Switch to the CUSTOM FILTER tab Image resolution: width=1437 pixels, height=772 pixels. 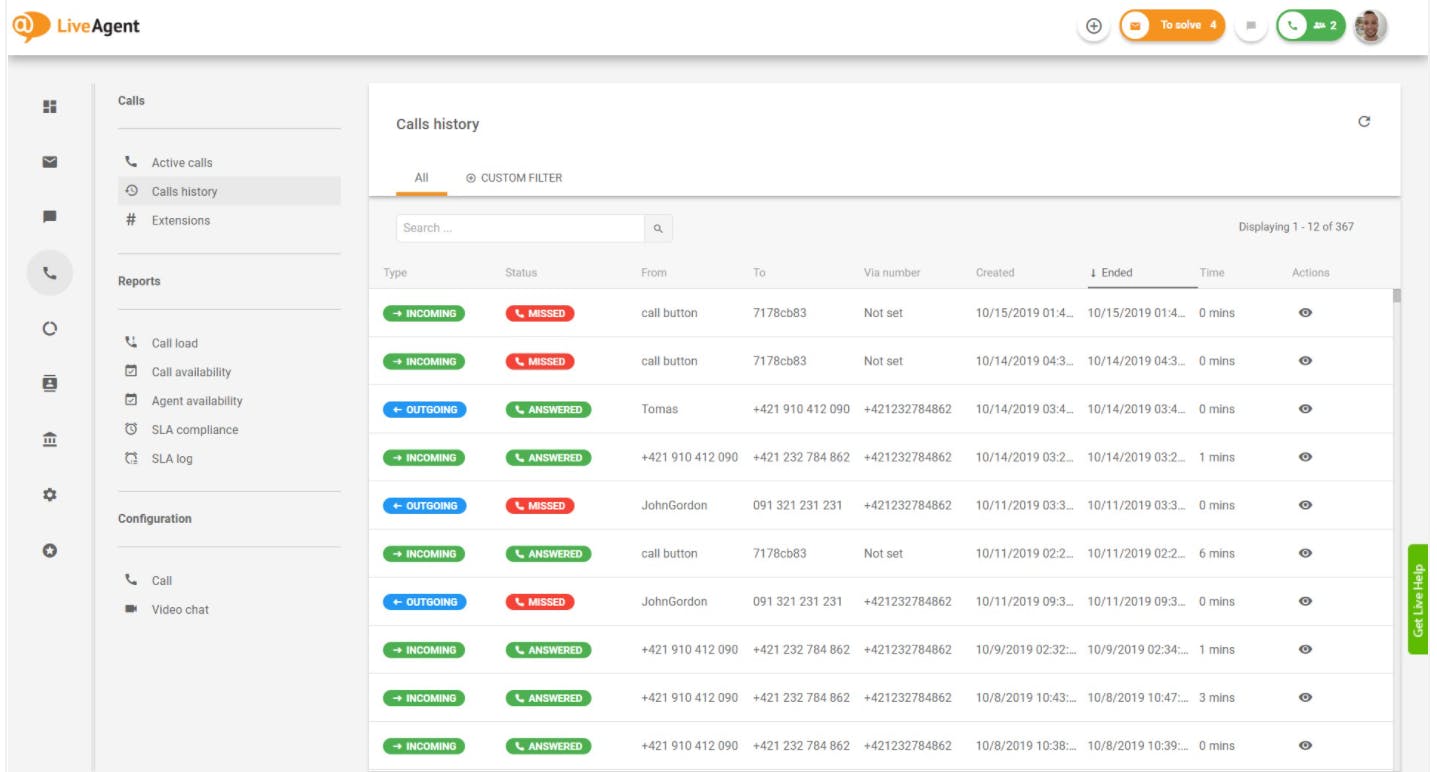click(x=514, y=178)
